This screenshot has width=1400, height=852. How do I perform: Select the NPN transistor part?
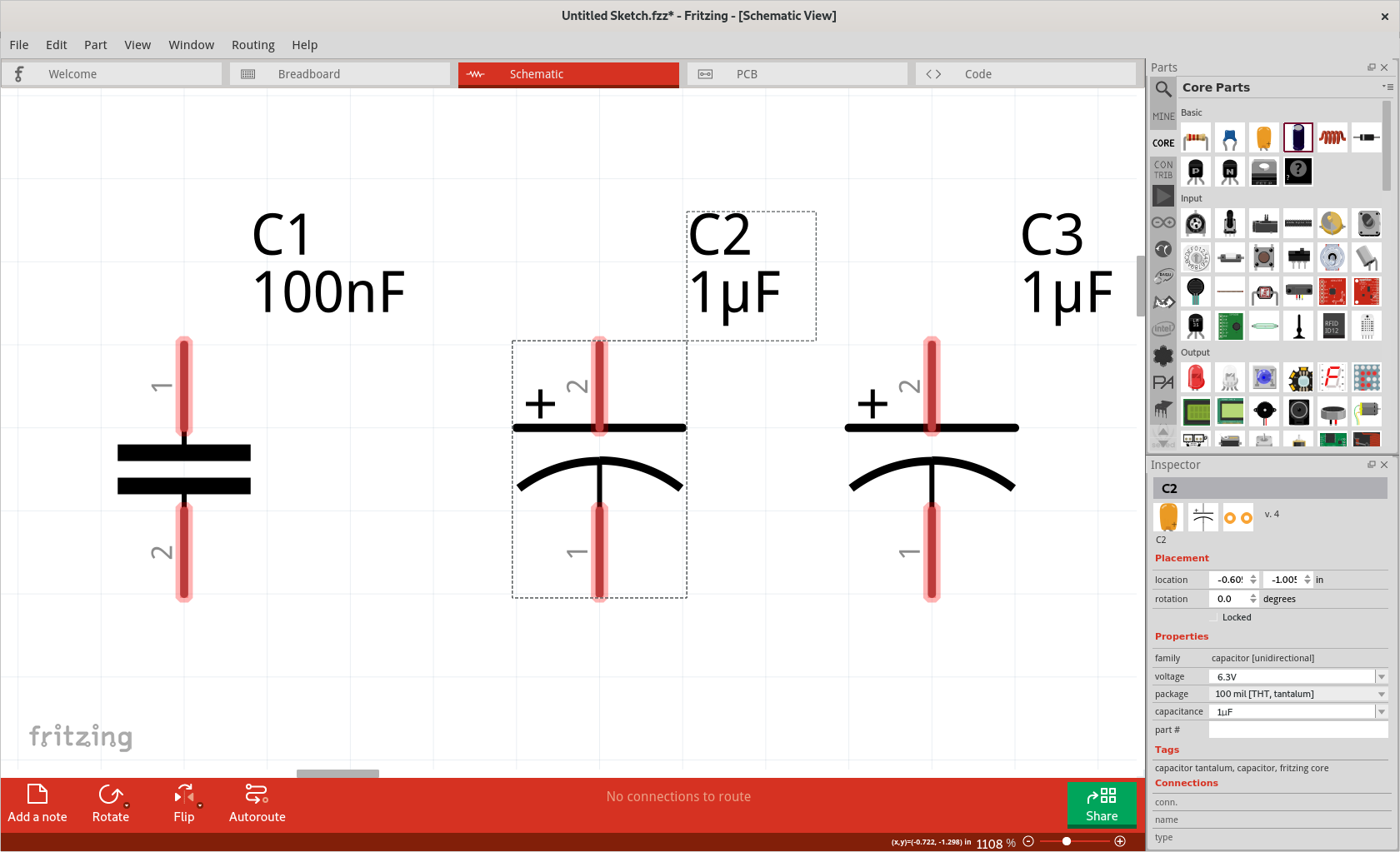[x=1230, y=171]
